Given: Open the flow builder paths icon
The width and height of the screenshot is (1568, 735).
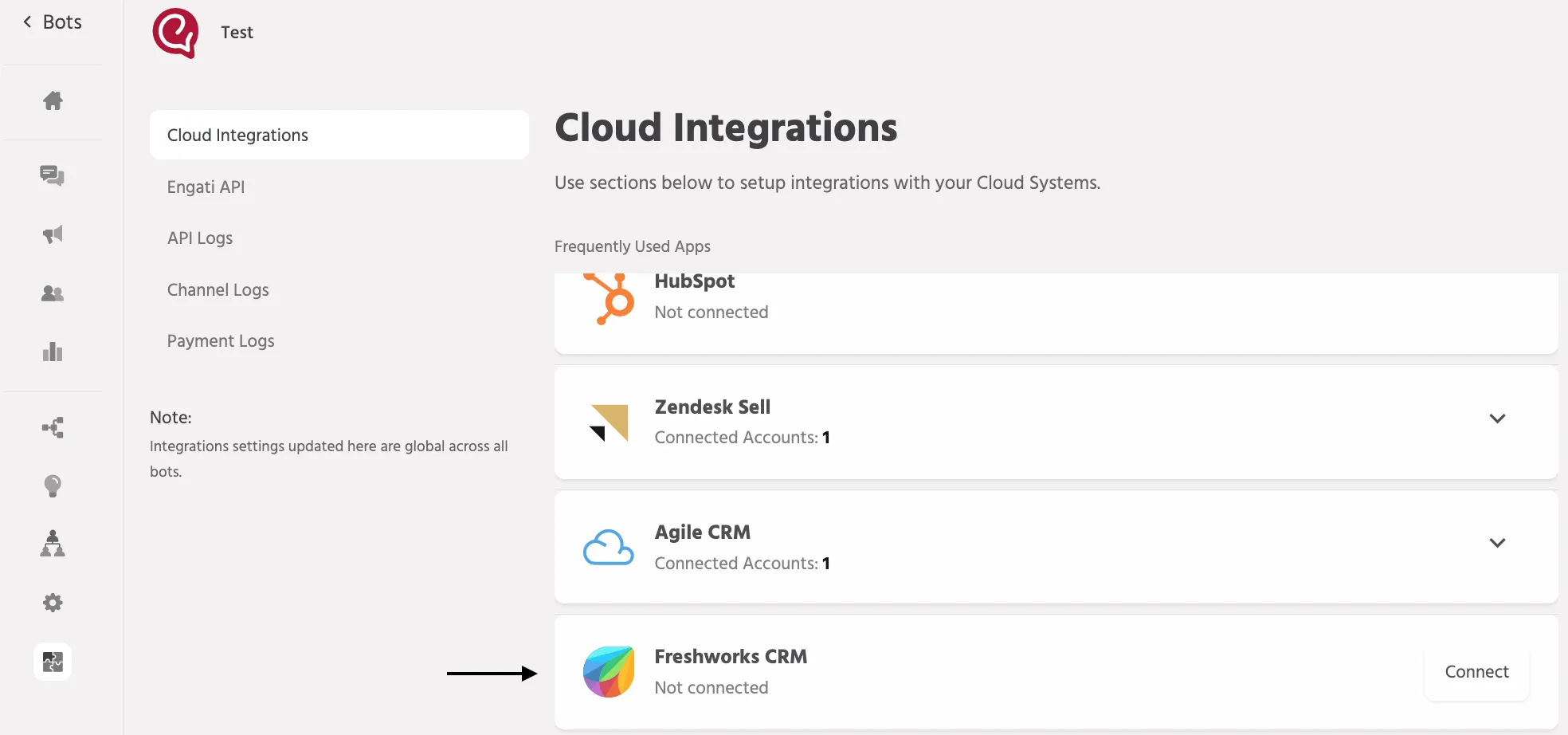Looking at the screenshot, I should tap(53, 428).
